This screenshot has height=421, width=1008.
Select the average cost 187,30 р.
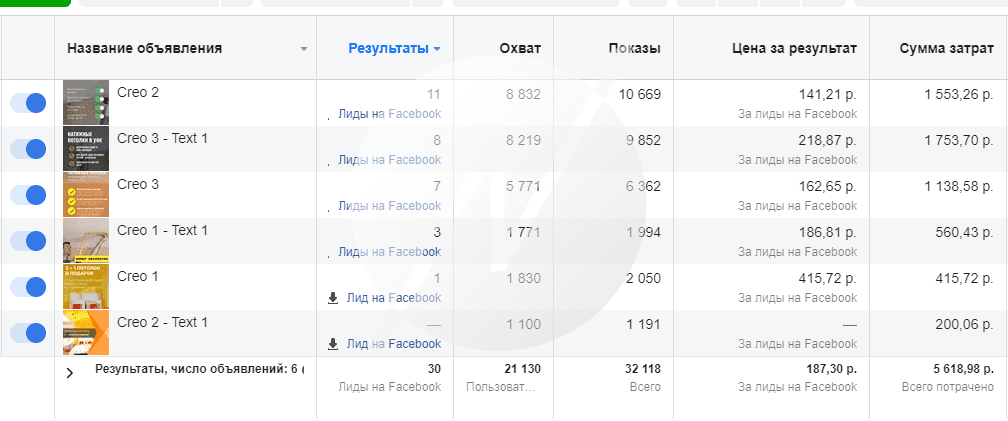pos(831,369)
